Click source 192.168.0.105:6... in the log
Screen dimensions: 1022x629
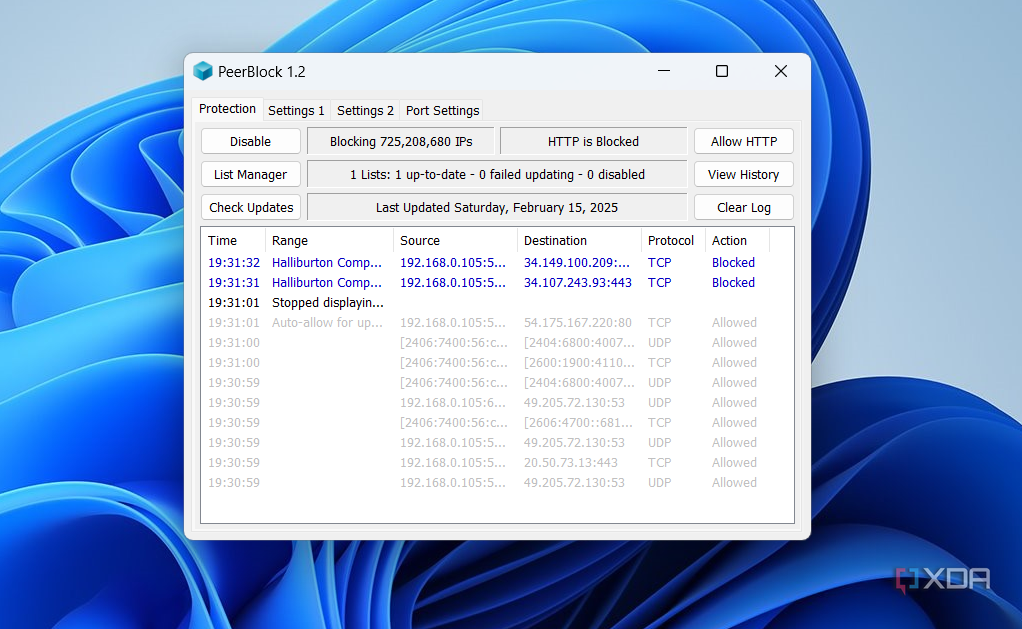click(x=452, y=403)
